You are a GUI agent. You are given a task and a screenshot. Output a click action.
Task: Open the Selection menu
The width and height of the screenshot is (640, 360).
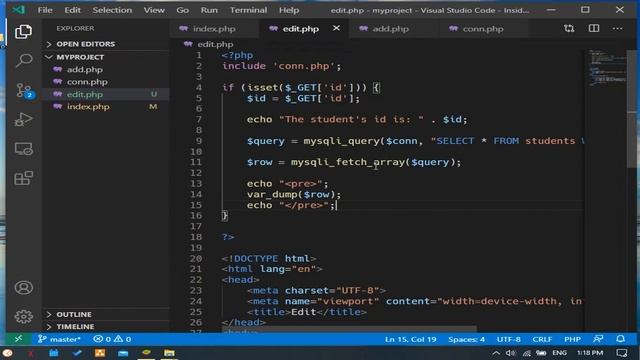point(112,10)
